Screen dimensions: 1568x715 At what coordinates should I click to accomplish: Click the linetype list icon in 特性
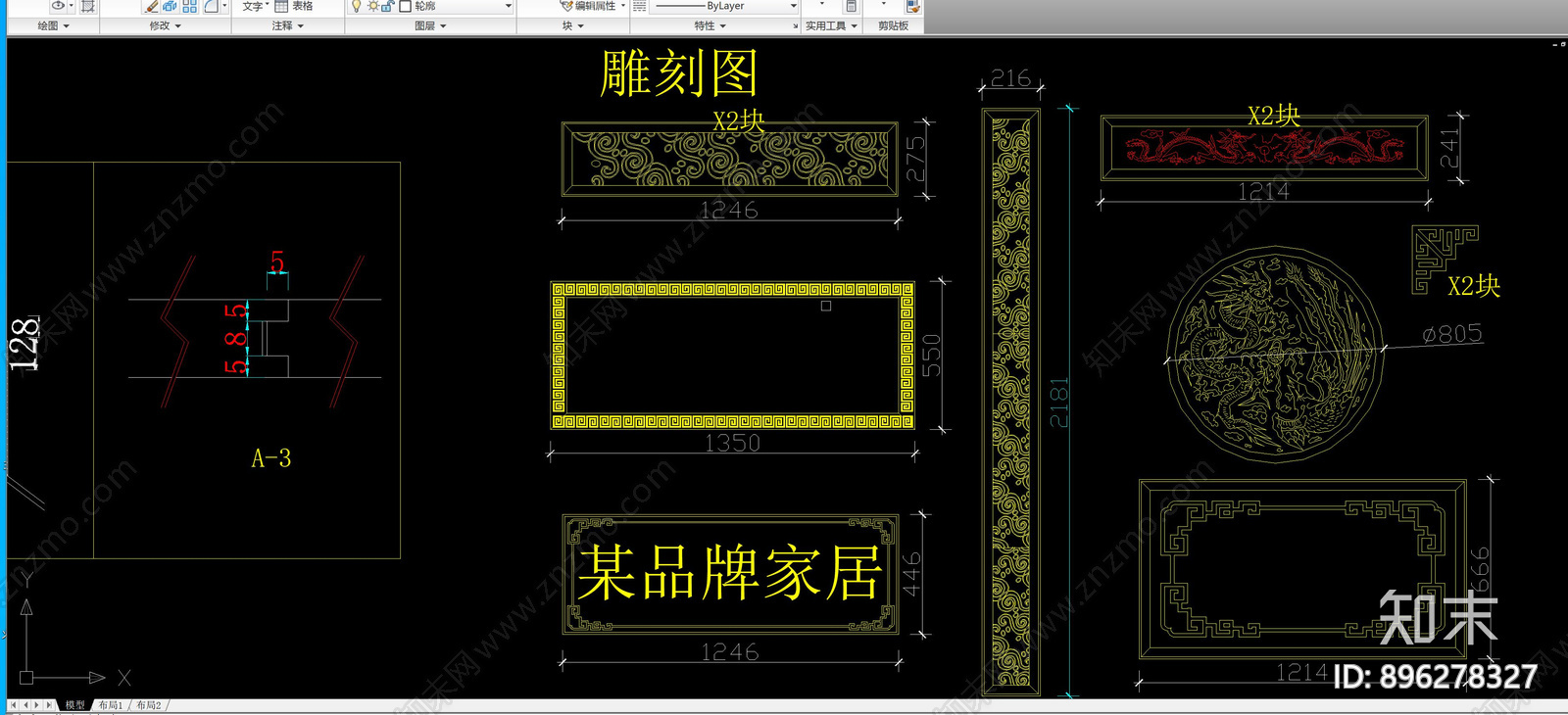(640, 6)
